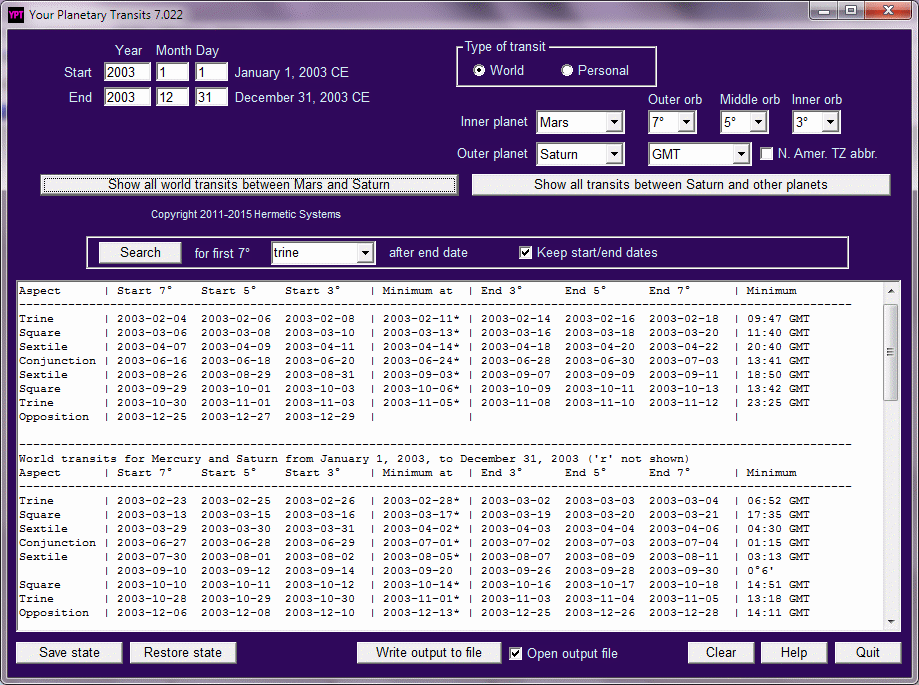Click the Start day input field
The height and width of the screenshot is (685, 919).
click(211, 72)
